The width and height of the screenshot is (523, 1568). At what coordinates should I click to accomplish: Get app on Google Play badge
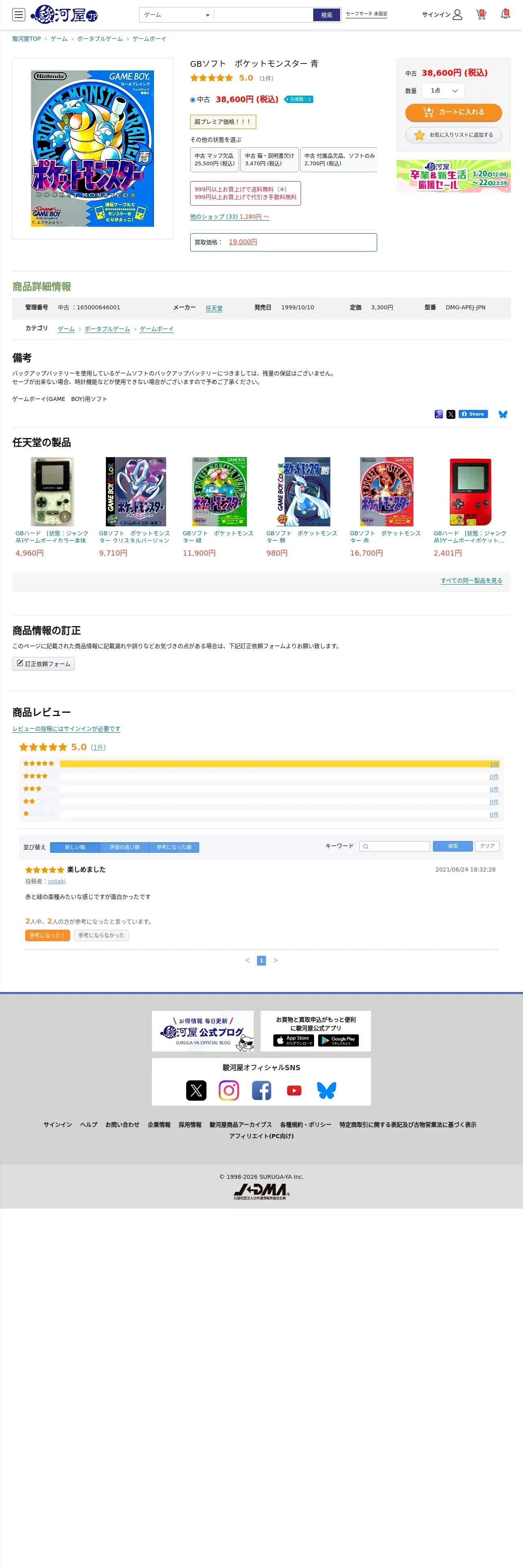pos(338,1040)
